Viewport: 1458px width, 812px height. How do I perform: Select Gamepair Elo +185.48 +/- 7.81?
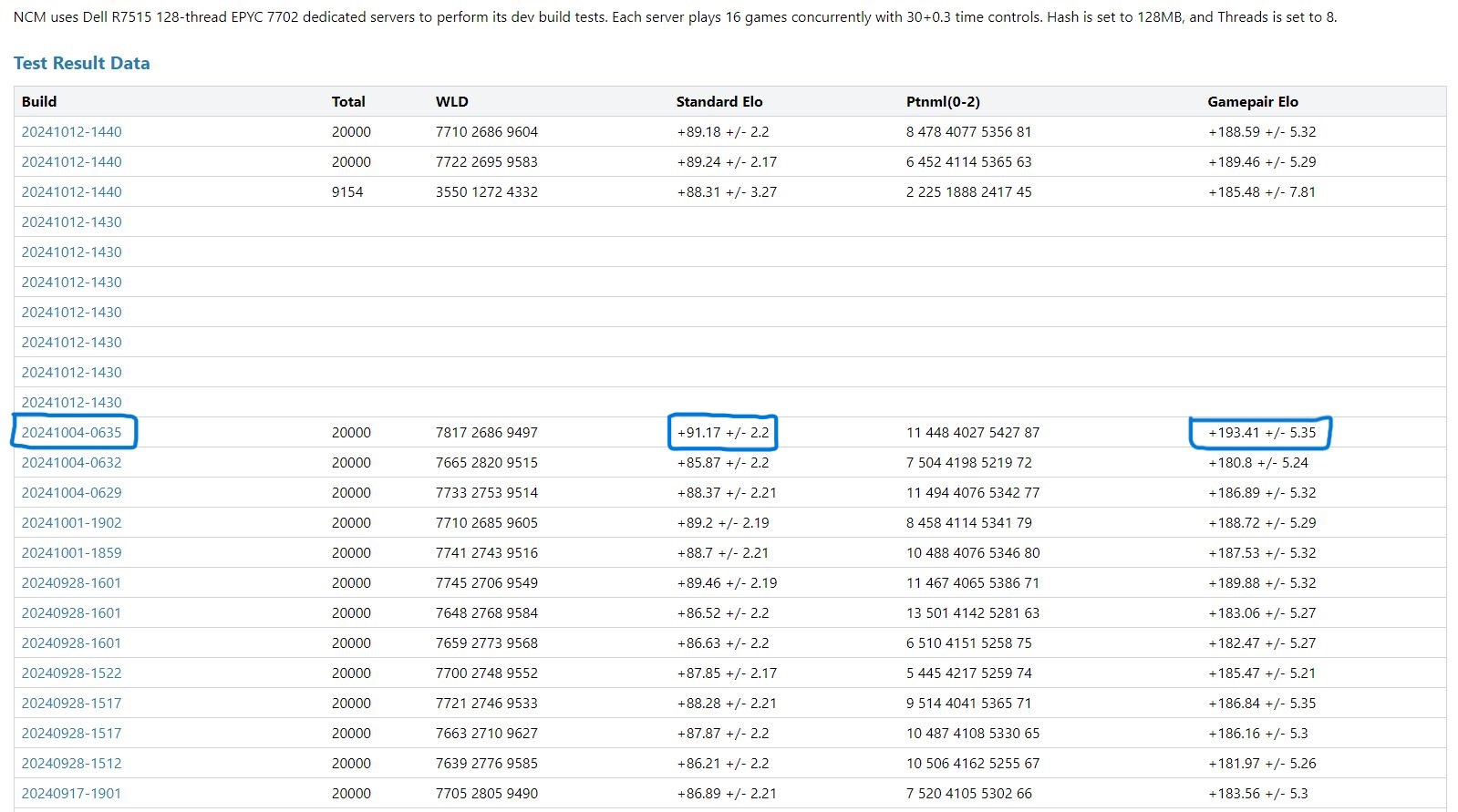[x=1262, y=191]
